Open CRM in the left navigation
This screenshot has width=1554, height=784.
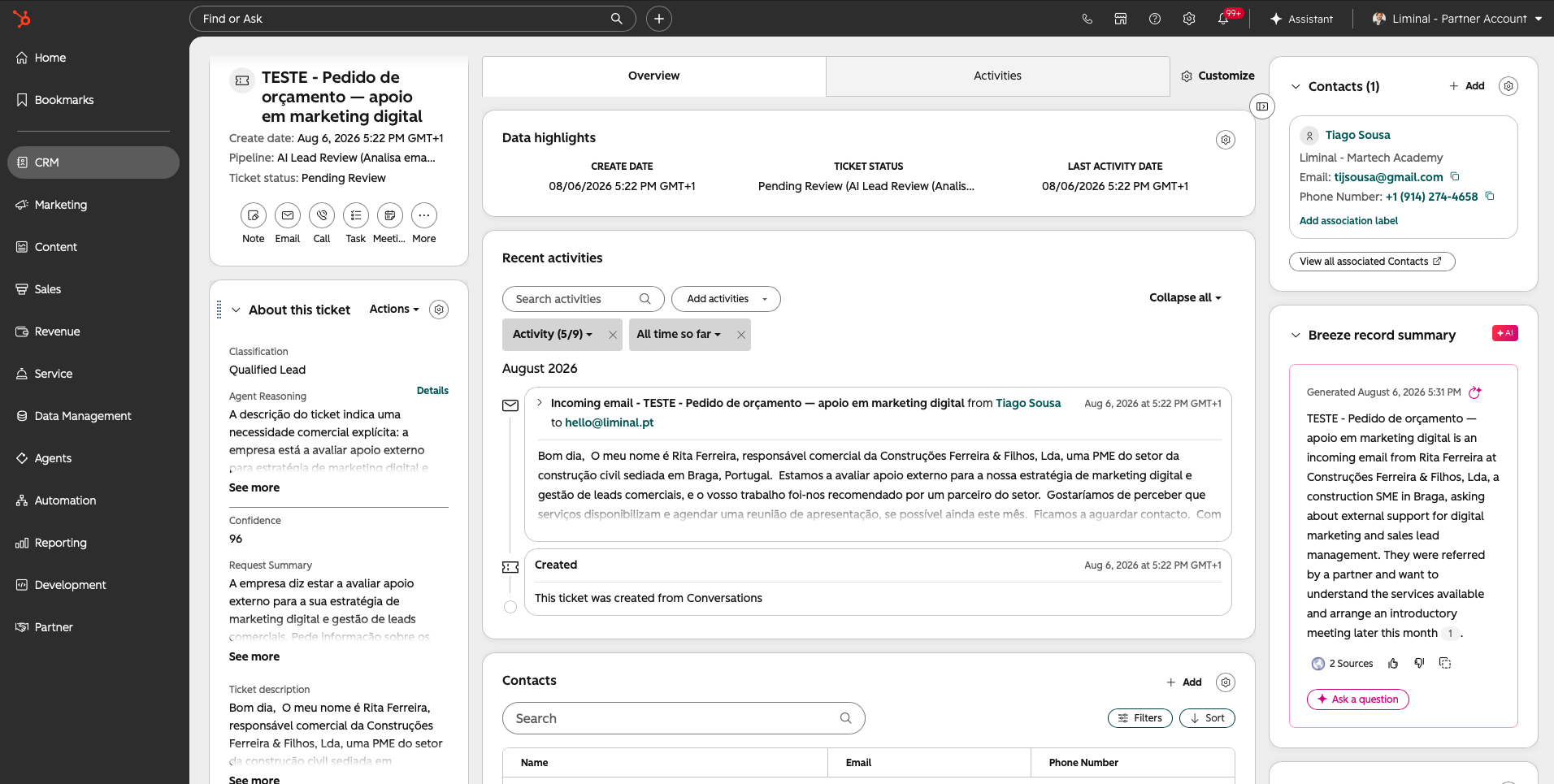pos(93,162)
